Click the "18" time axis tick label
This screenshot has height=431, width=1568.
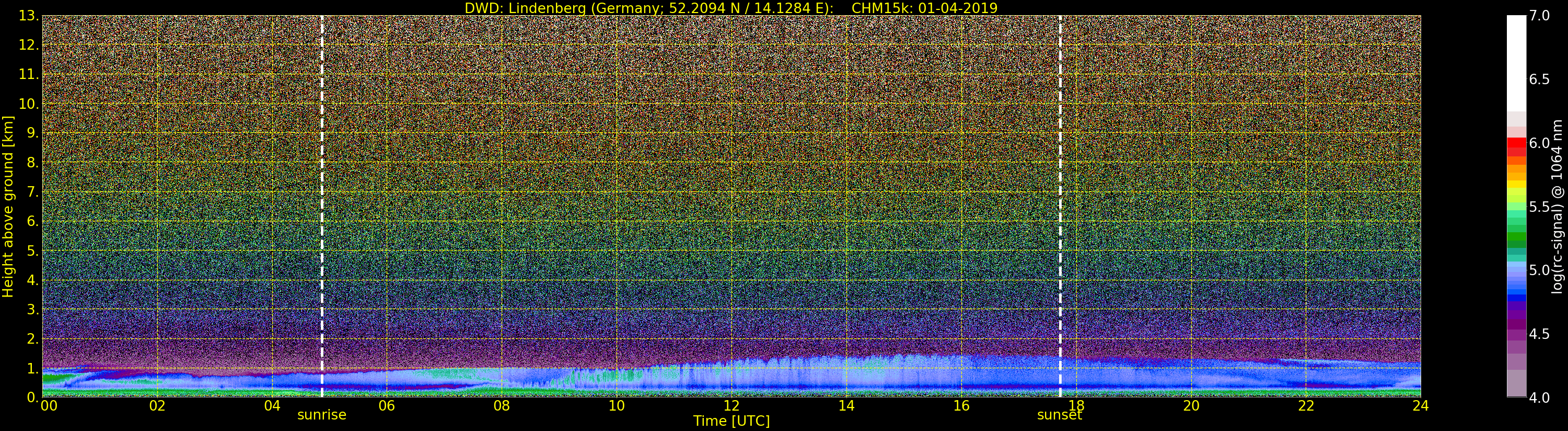click(1076, 406)
